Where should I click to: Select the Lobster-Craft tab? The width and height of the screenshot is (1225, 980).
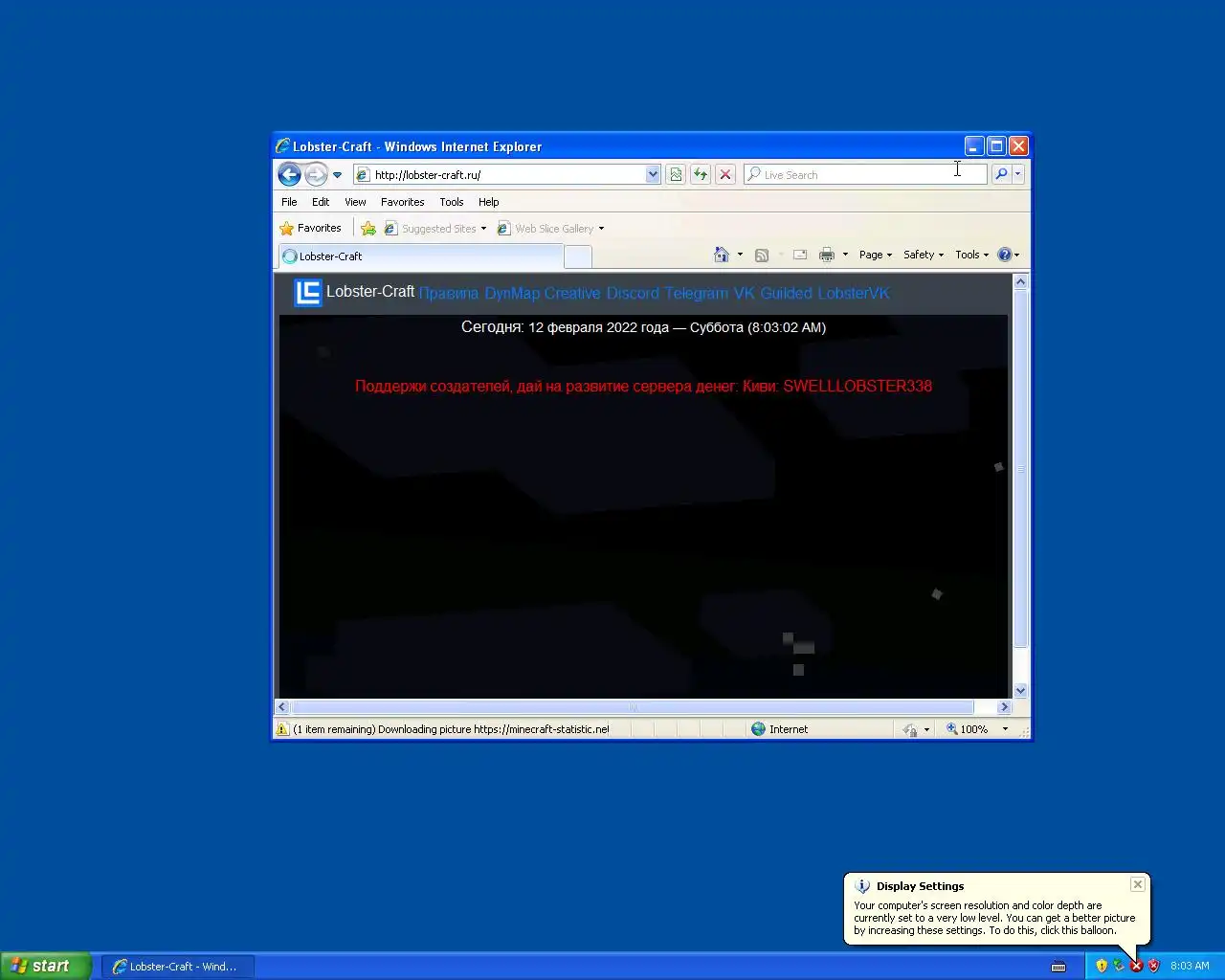(x=420, y=256)
